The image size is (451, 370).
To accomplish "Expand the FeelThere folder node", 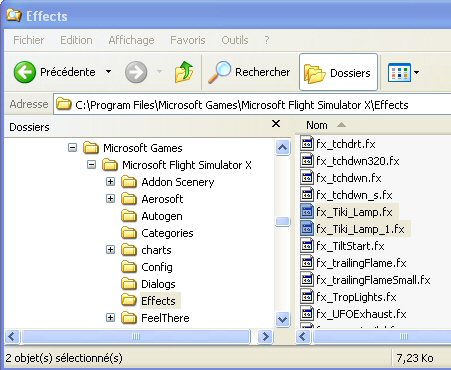I will (x=110, y=317).
